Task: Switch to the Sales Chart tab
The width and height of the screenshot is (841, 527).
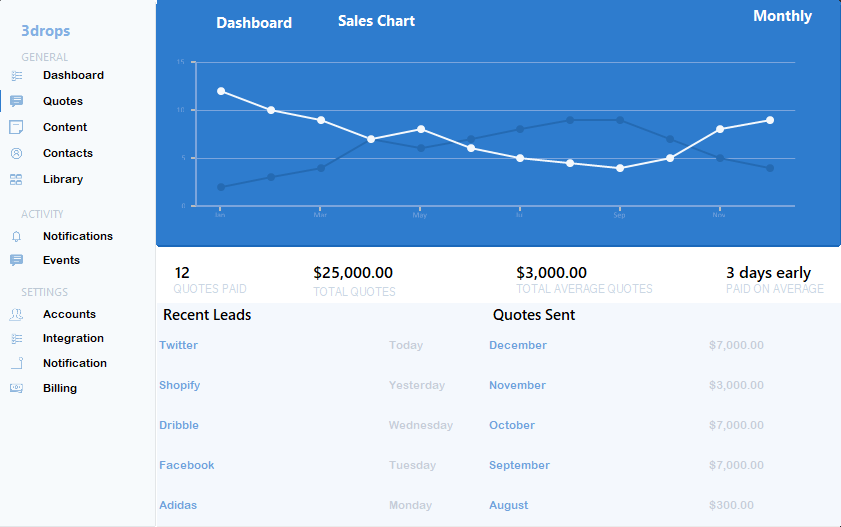Action: point(376,21)
